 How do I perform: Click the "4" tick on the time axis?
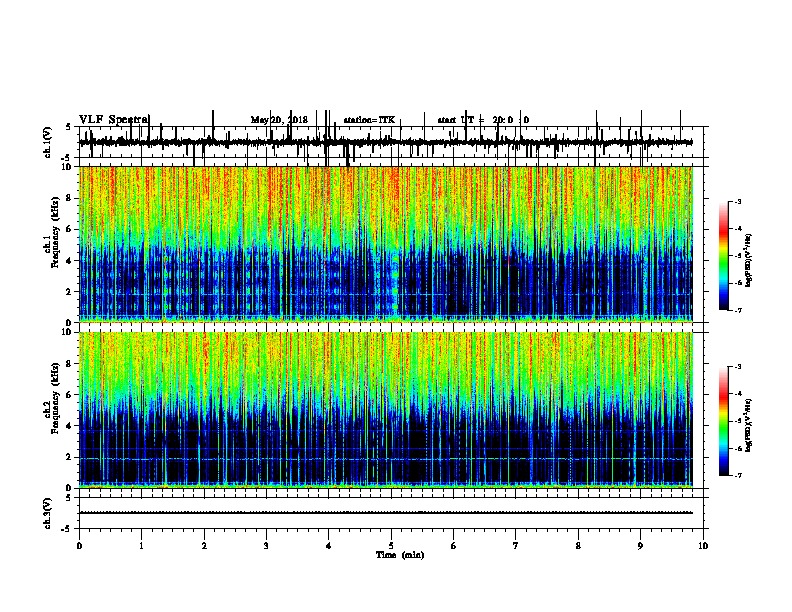(329, 546)
